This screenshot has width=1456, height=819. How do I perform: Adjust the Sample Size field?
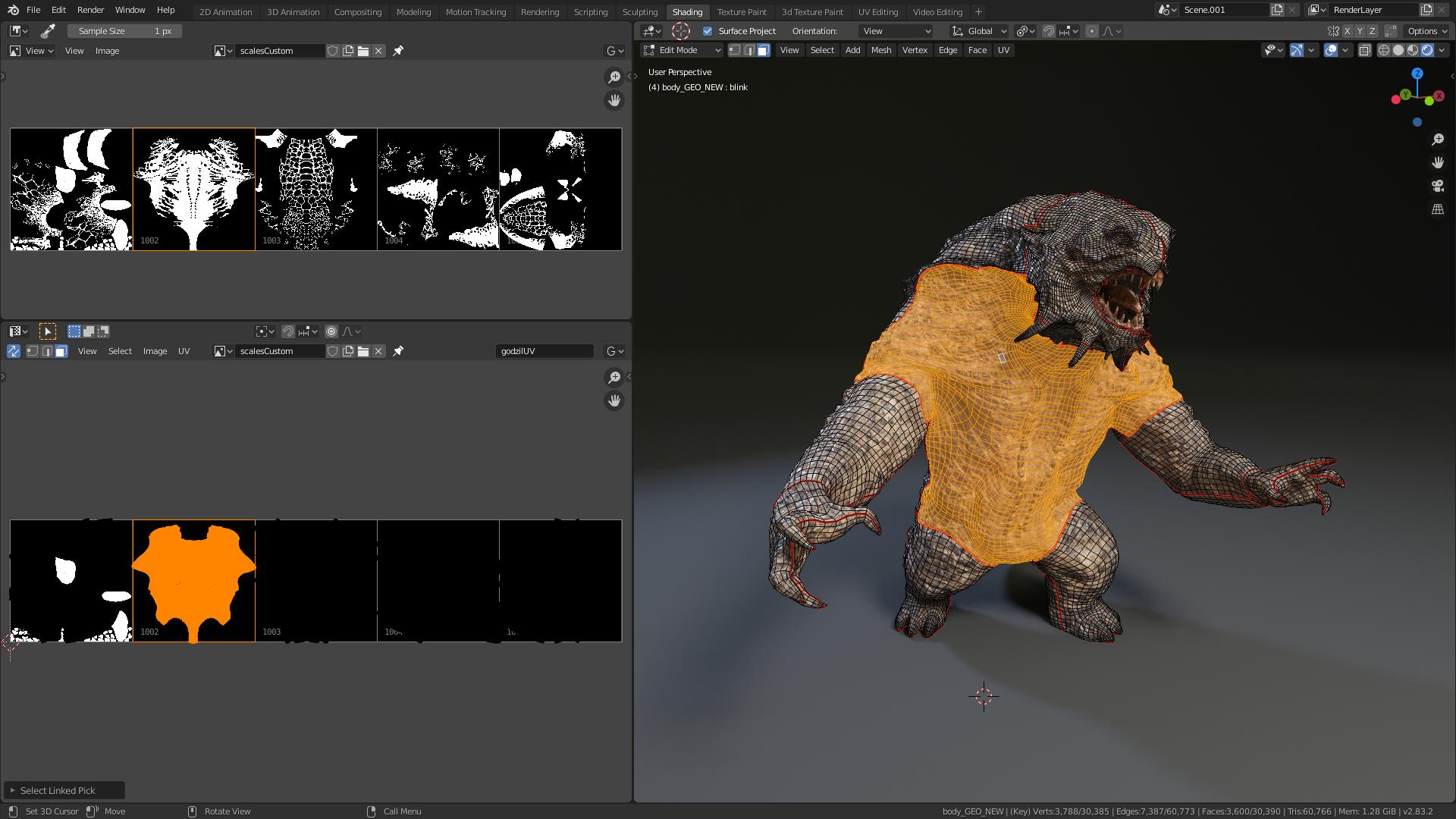click(124, 31)
